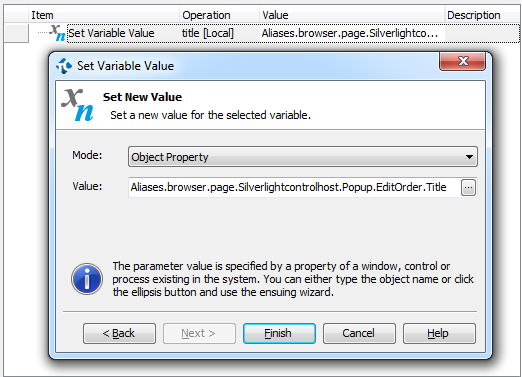
Task: Click the large Xn variable icon
Action: tap(77, 105)
